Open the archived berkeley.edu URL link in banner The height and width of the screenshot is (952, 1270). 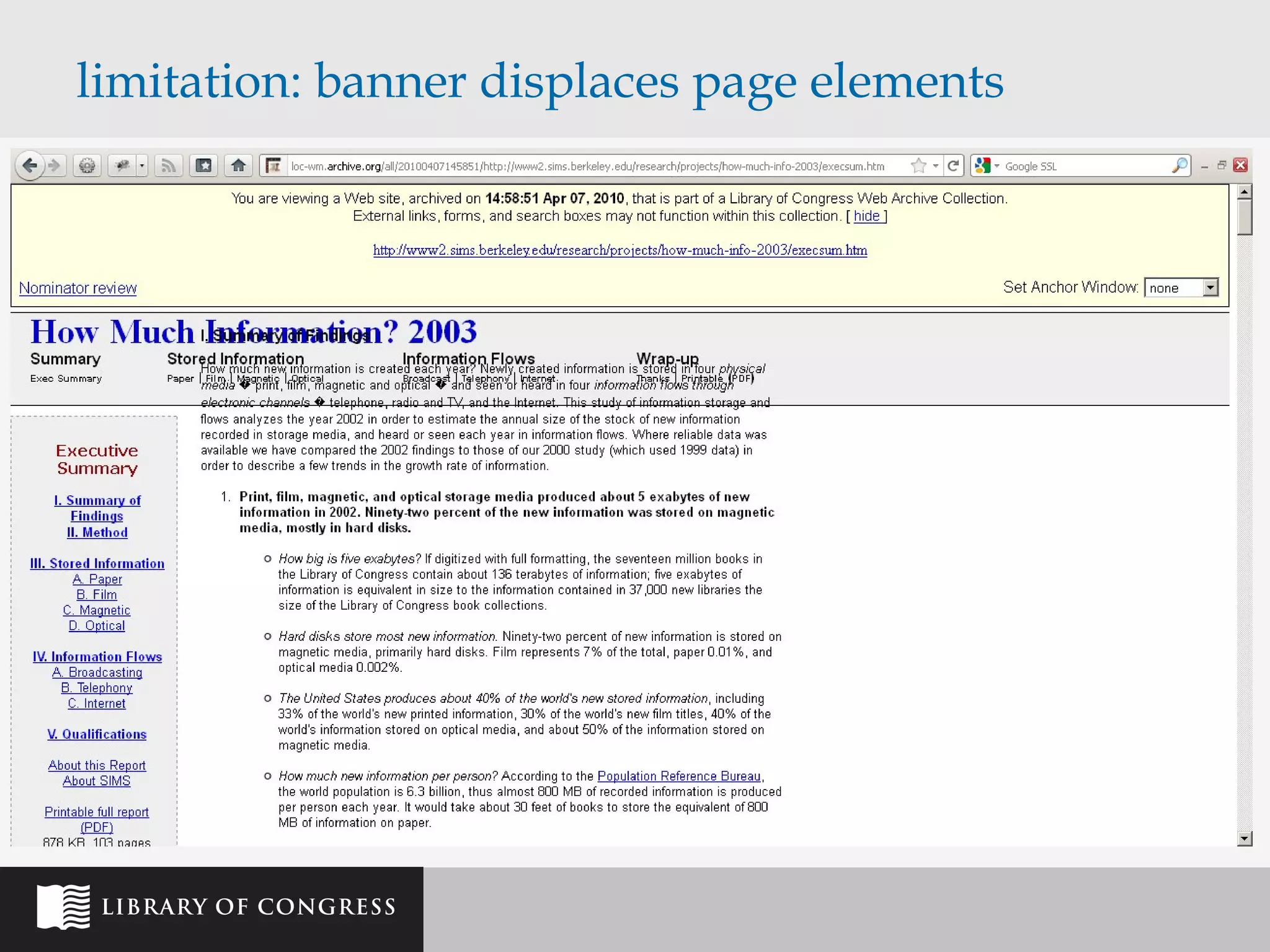pos(620,250)
